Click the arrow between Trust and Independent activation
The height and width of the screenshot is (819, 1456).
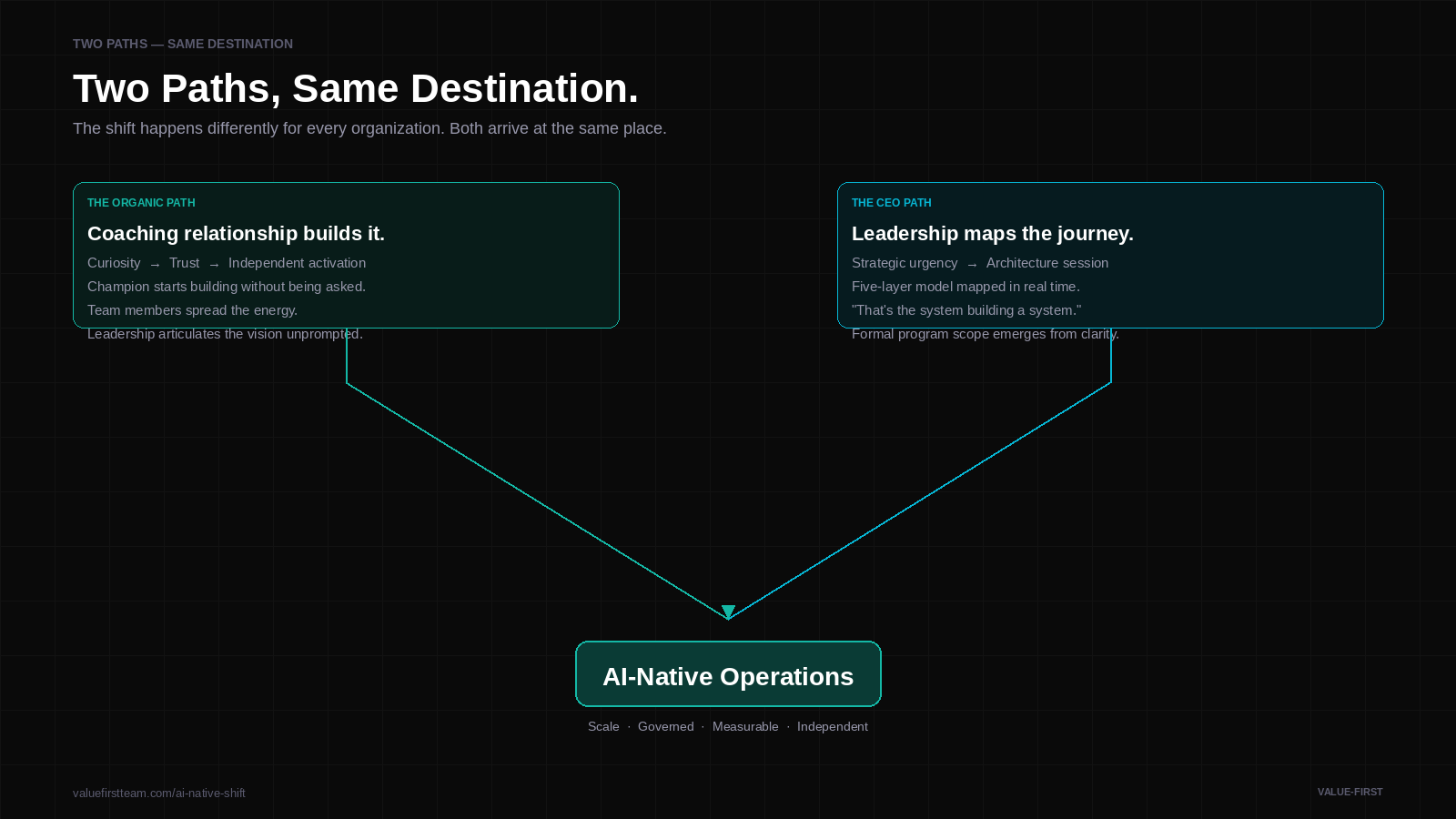(x=214, y=264)
